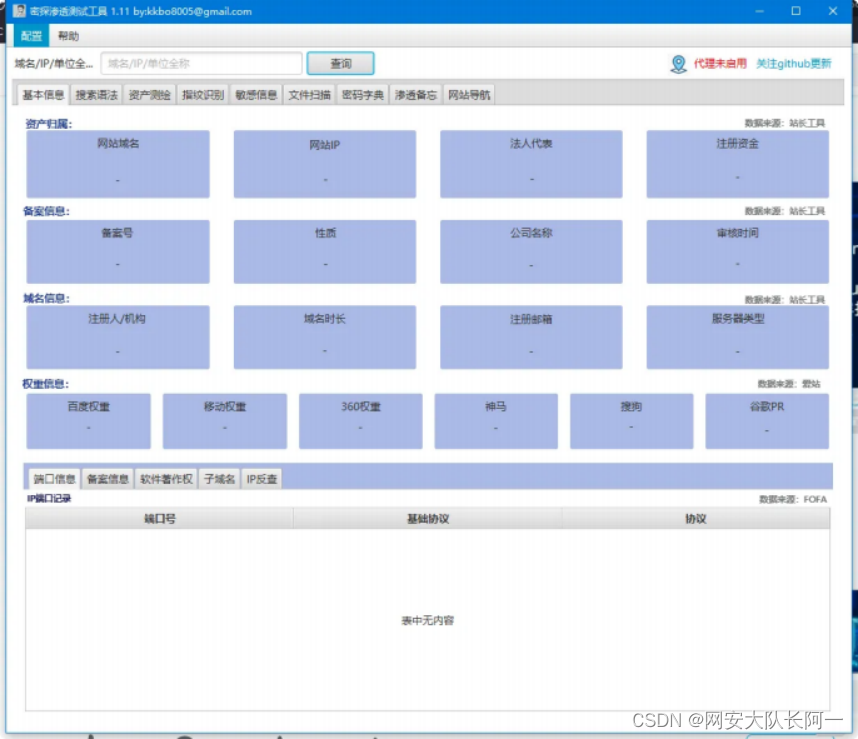
Task: Click the 数据来源: 爱站 text
Action: coord(789,384)
